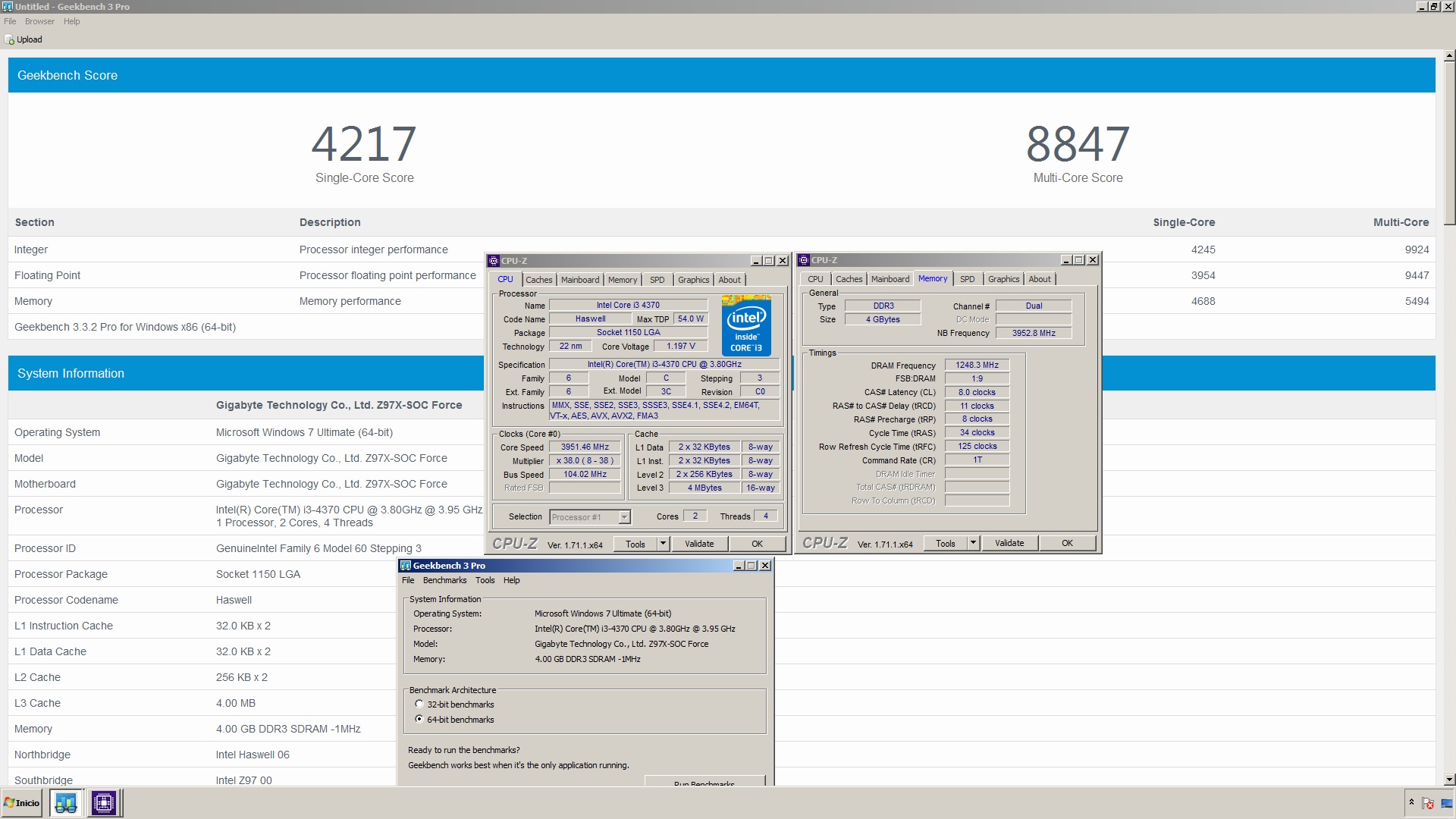Expand Tools dropdown arrow in CPU-Z CPU window
The height and width of the screenshot is (819, 1456).
point(663,543)
